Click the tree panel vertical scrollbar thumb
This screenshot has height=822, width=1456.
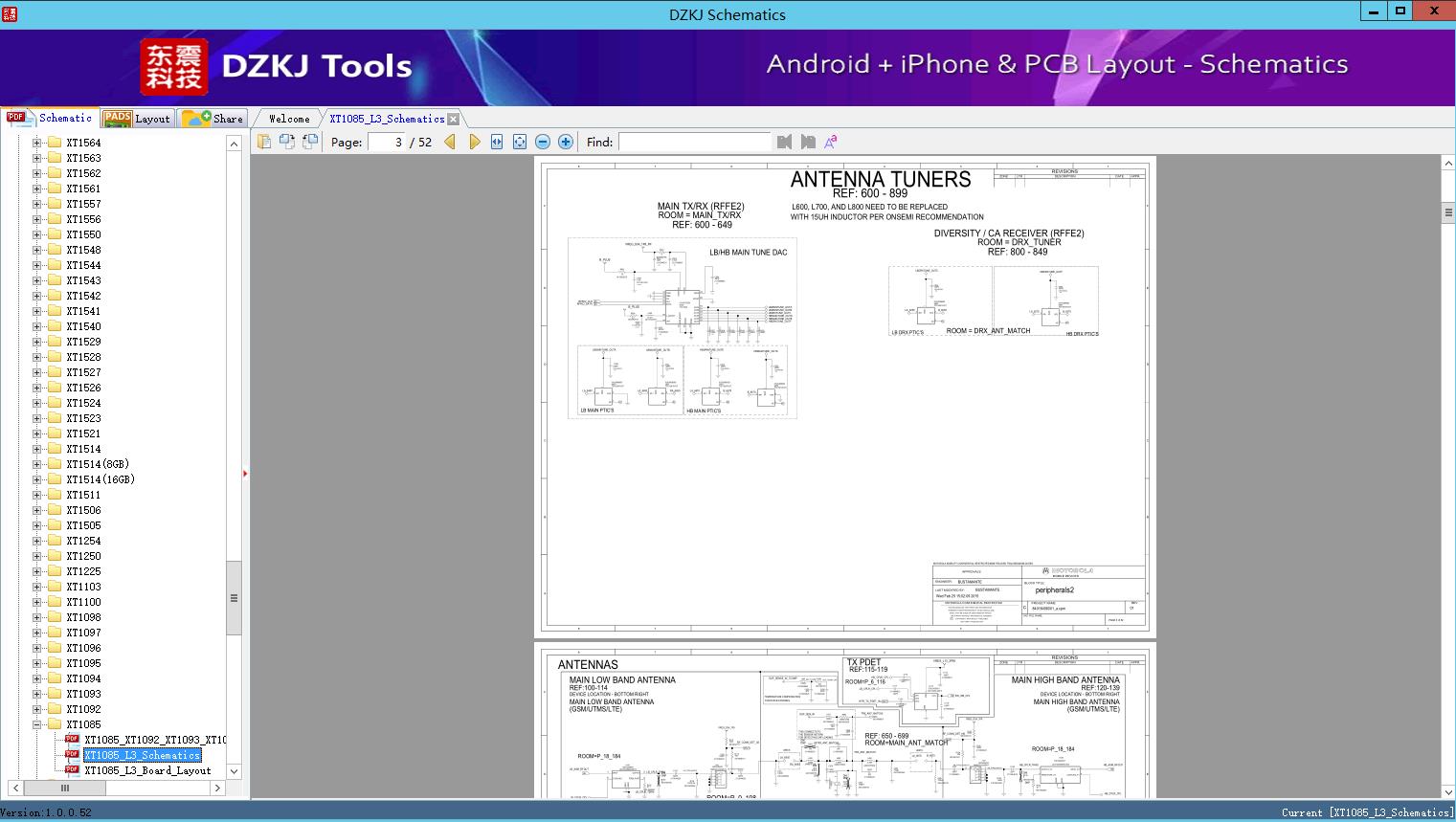click(234, 598)
